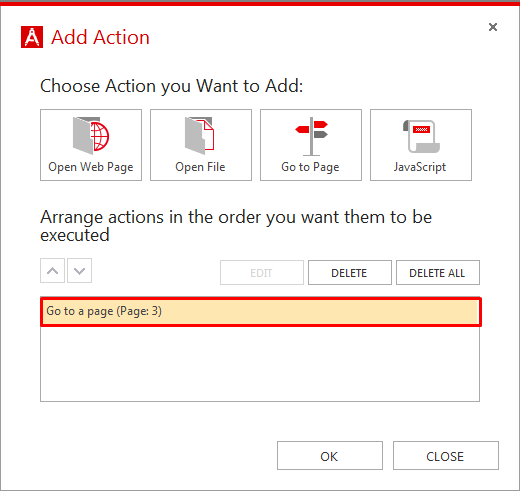
Task: Click the greyed-out EDIT button
Action: [262, 273]
